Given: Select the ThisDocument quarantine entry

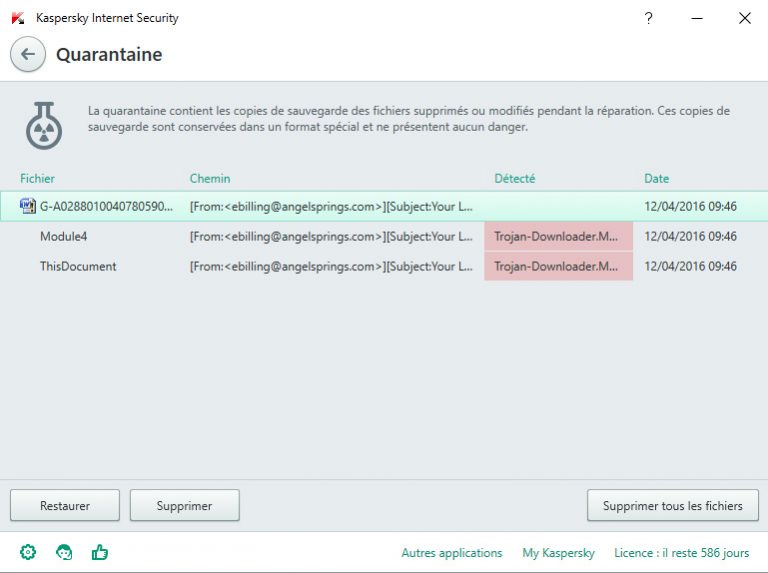Looking at the screenshot, I should (78, 267).
